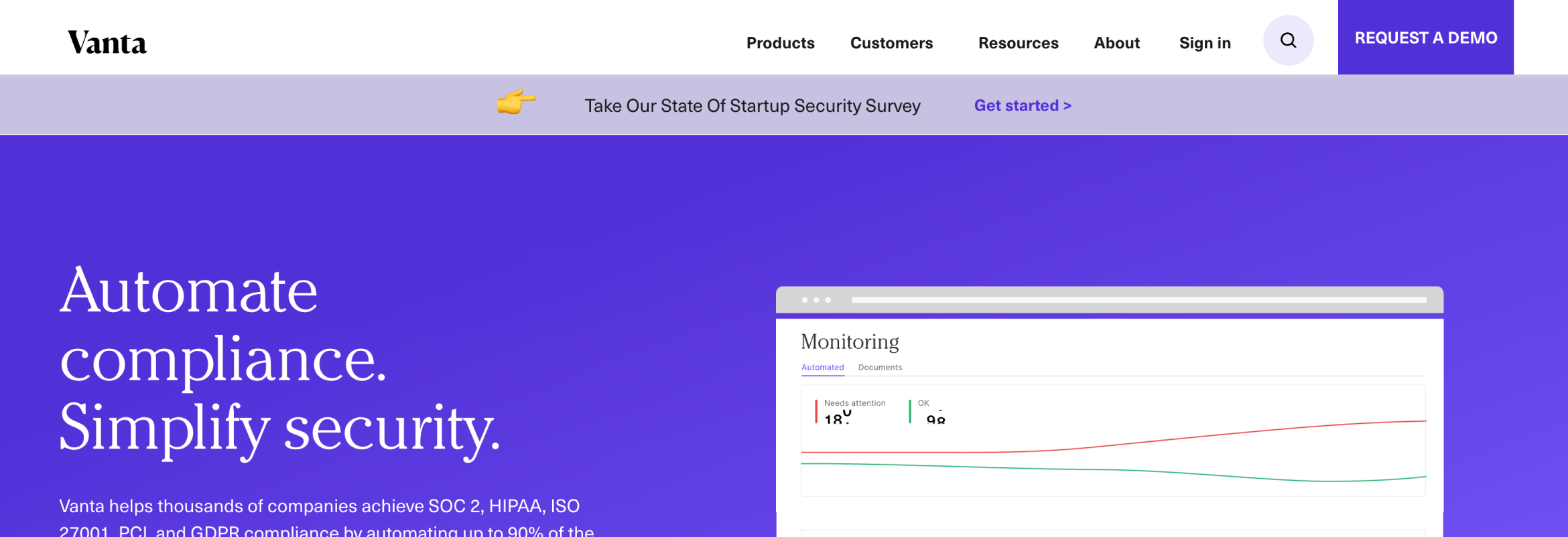
Task: Click the Vanta logo
Action: pos(107,43)
